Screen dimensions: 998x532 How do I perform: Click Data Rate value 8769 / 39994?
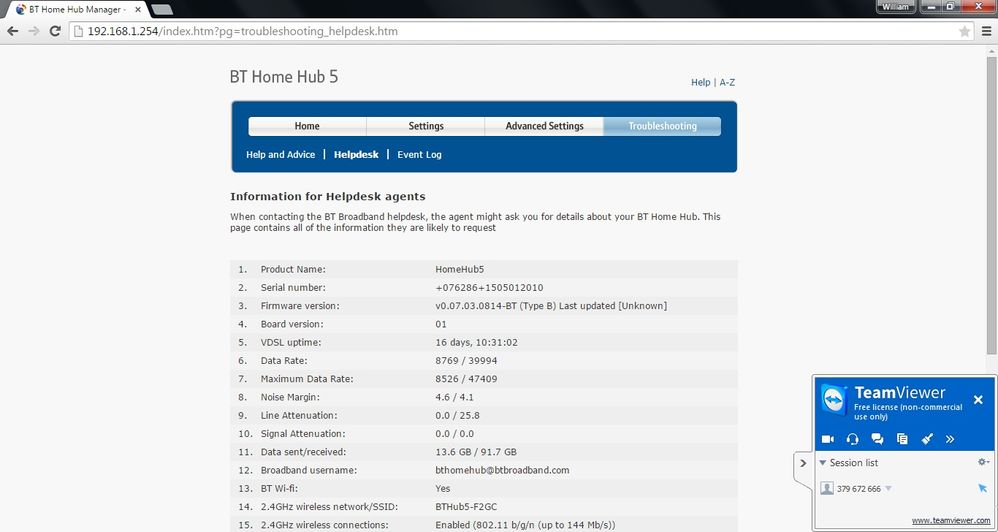click(x=466, y=360)
